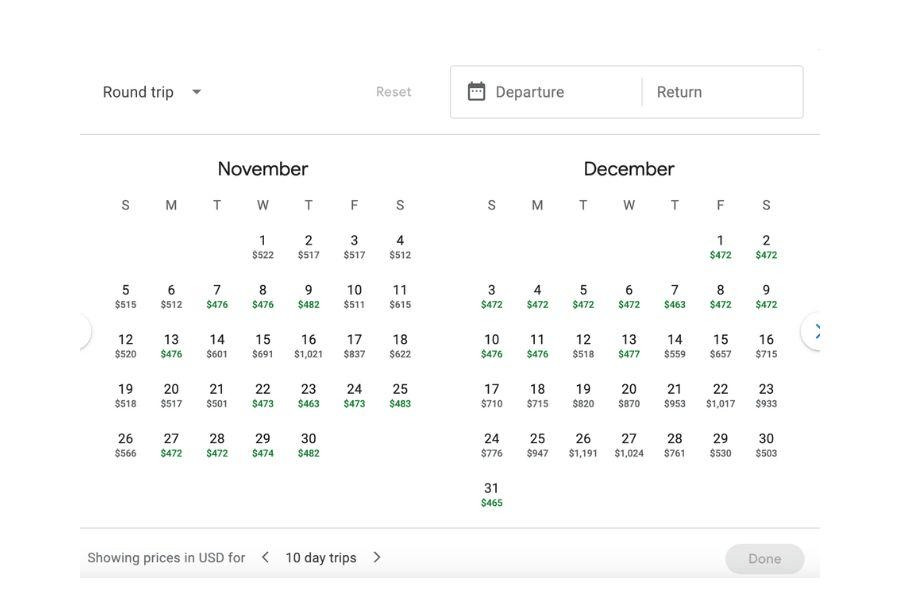Image resolution: width=900 pixels, height=600 pixels.
Task: Go to next month with right arrow
Action: 815,331
